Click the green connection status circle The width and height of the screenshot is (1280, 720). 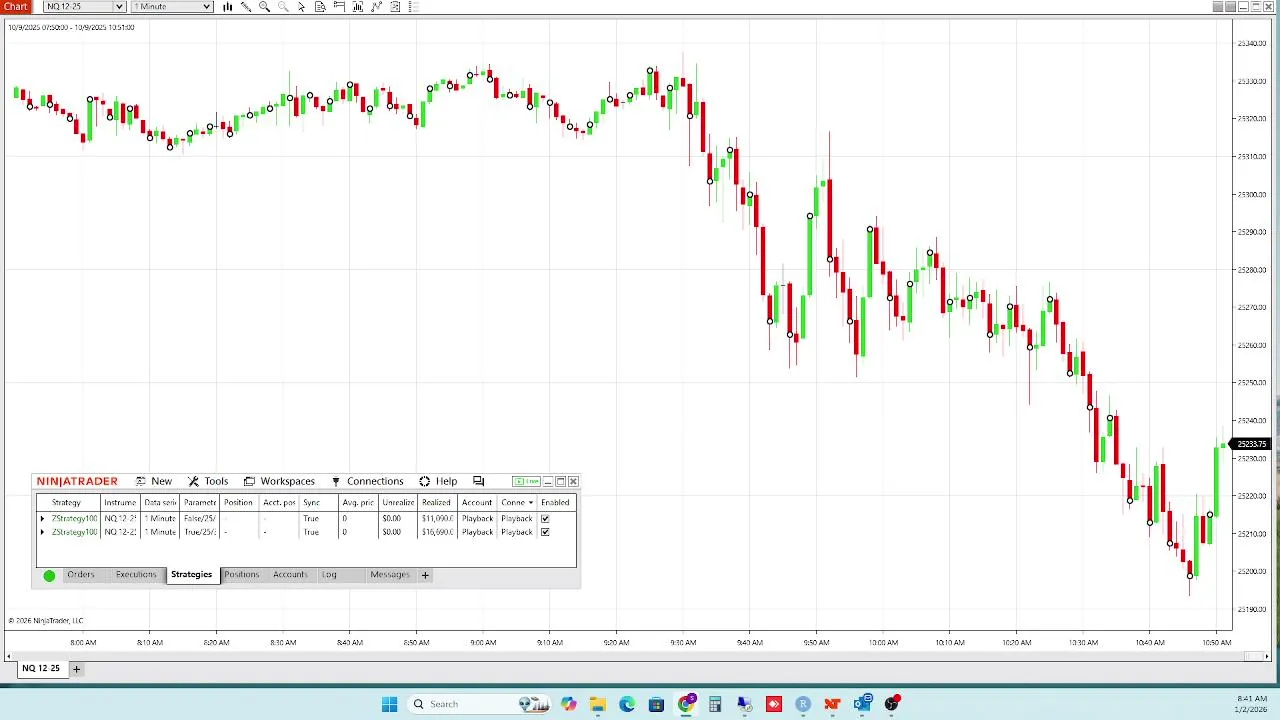pyautogui.click(x=49, y=575)
